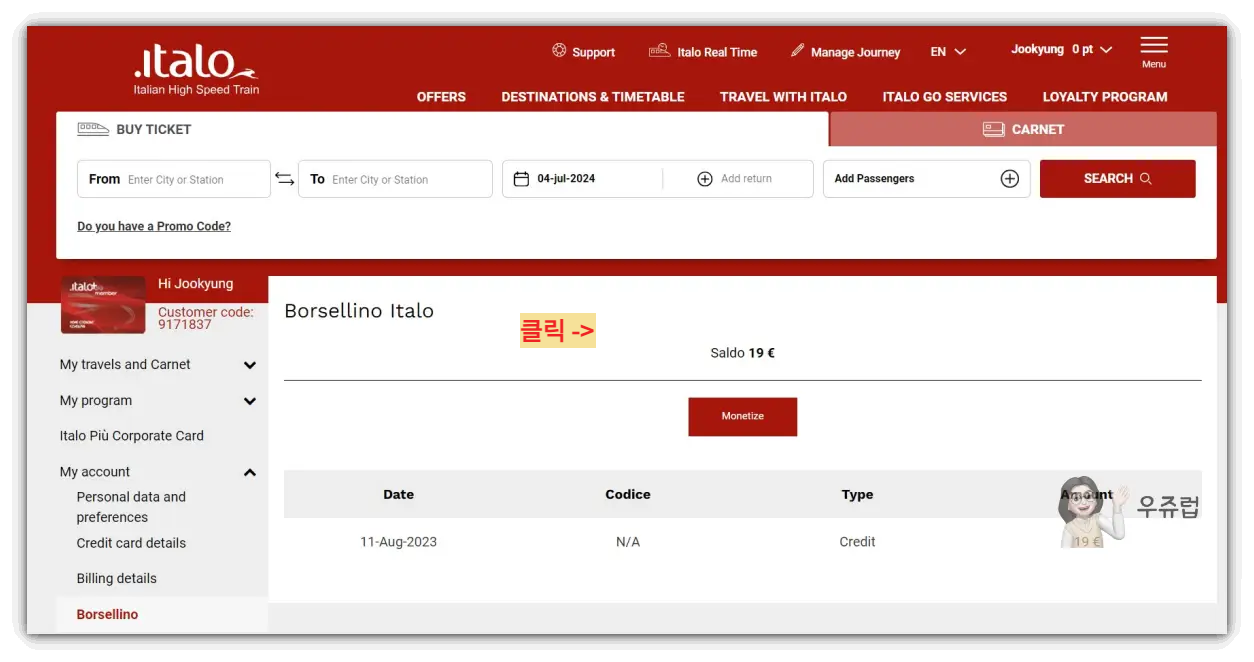Click the Add return plus icon

point(705,179)
